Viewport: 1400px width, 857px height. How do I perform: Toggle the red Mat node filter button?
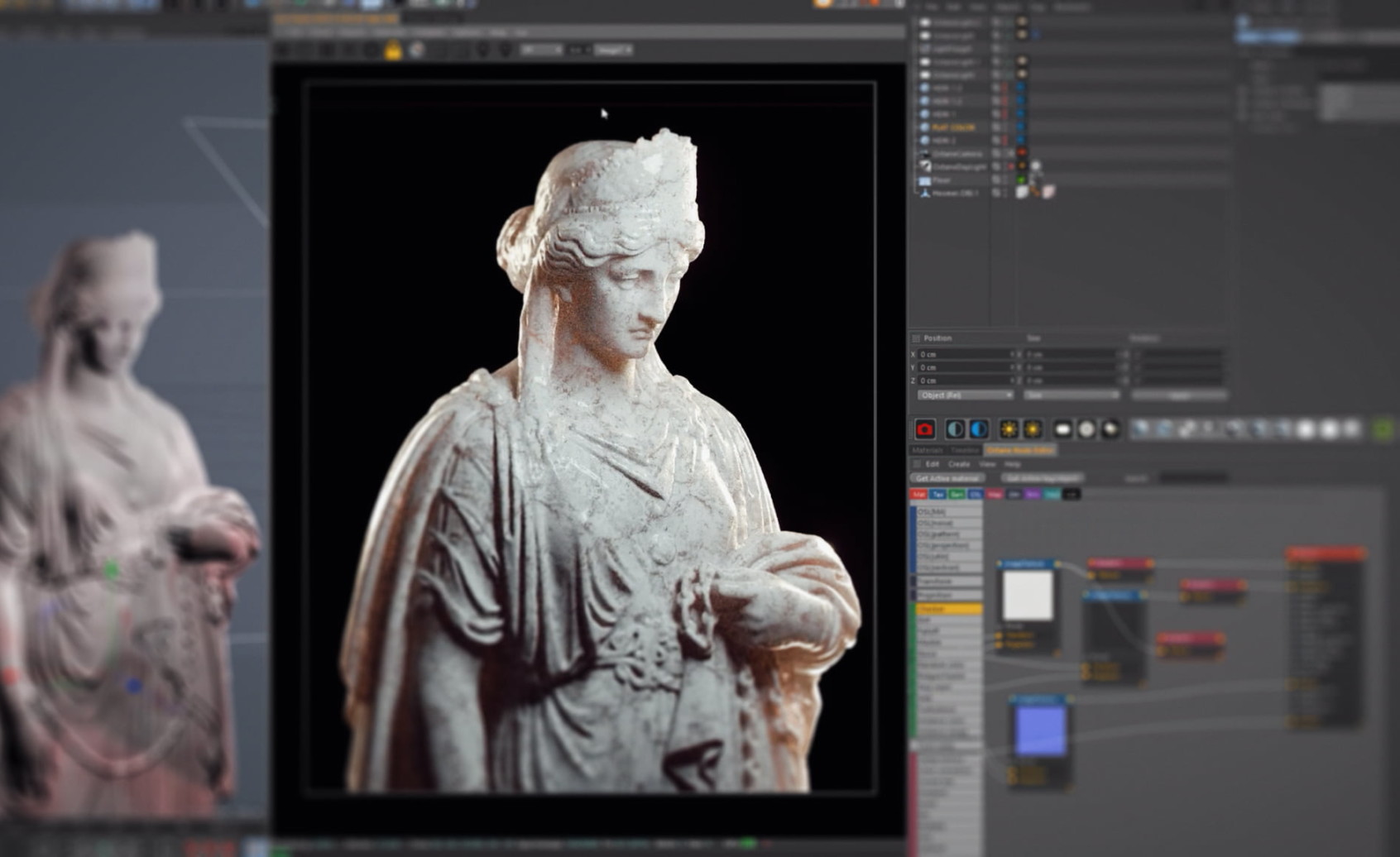tap(918, 495)
